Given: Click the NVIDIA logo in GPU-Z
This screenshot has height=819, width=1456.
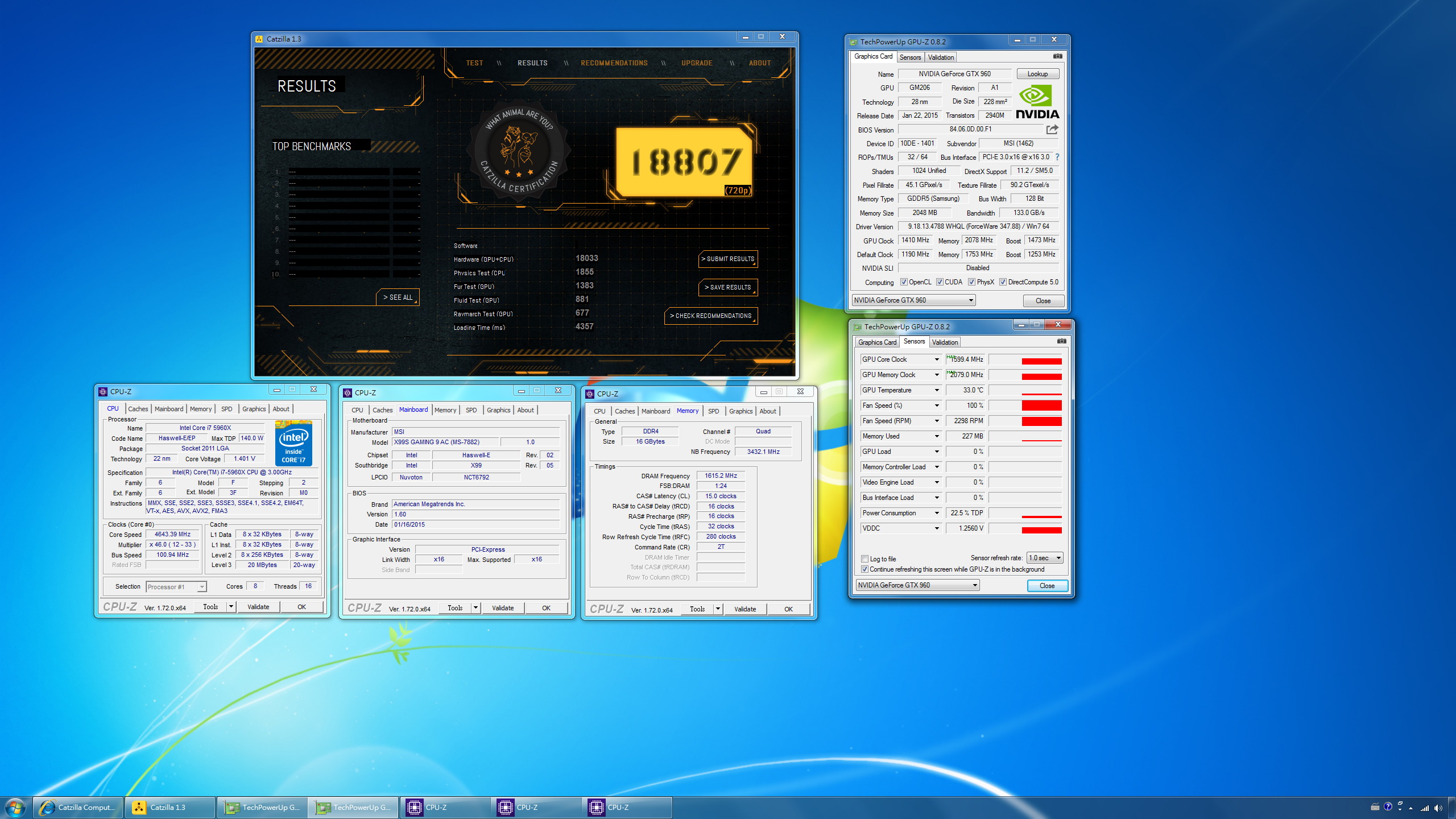Looking at the screenshot, I should (1037, 102).
